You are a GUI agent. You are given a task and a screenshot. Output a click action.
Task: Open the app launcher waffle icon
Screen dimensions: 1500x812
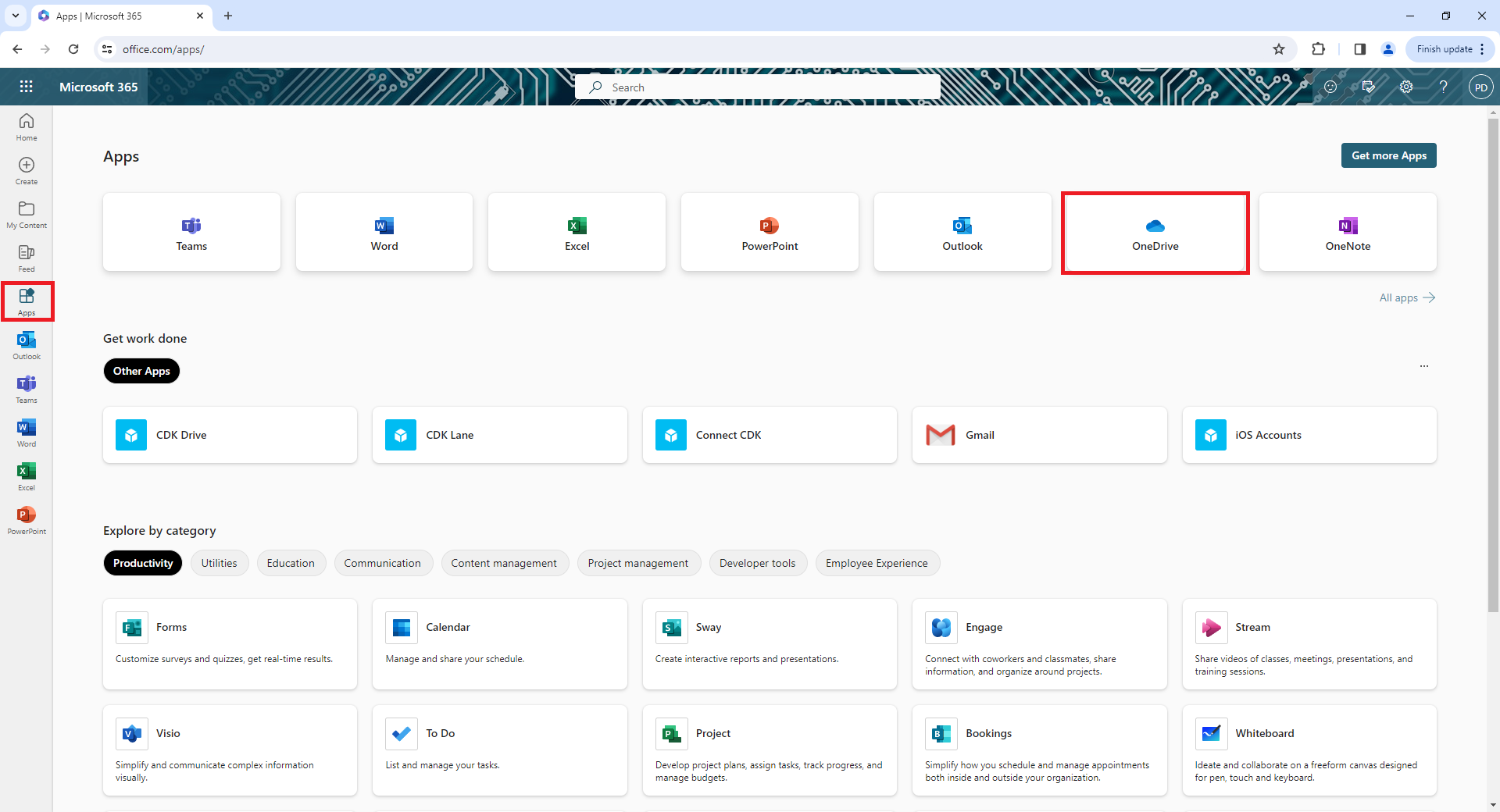pyautogui.click(x=26, y=87)
